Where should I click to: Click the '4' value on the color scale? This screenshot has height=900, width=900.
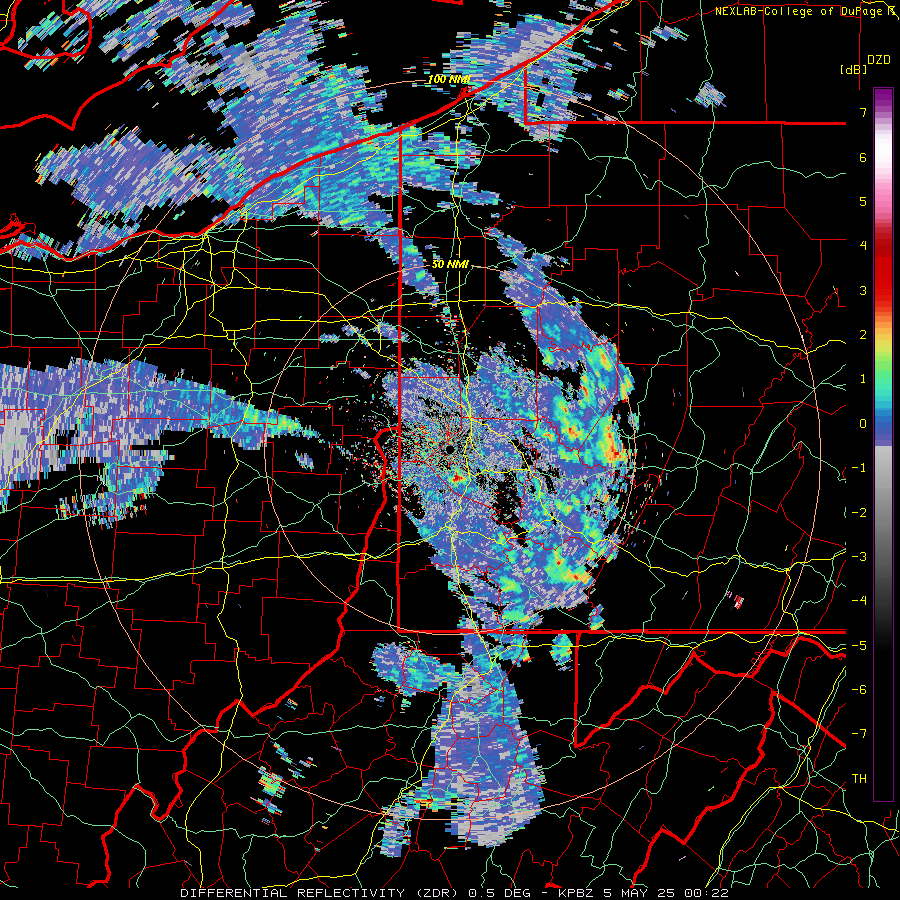tap(863, 246)
